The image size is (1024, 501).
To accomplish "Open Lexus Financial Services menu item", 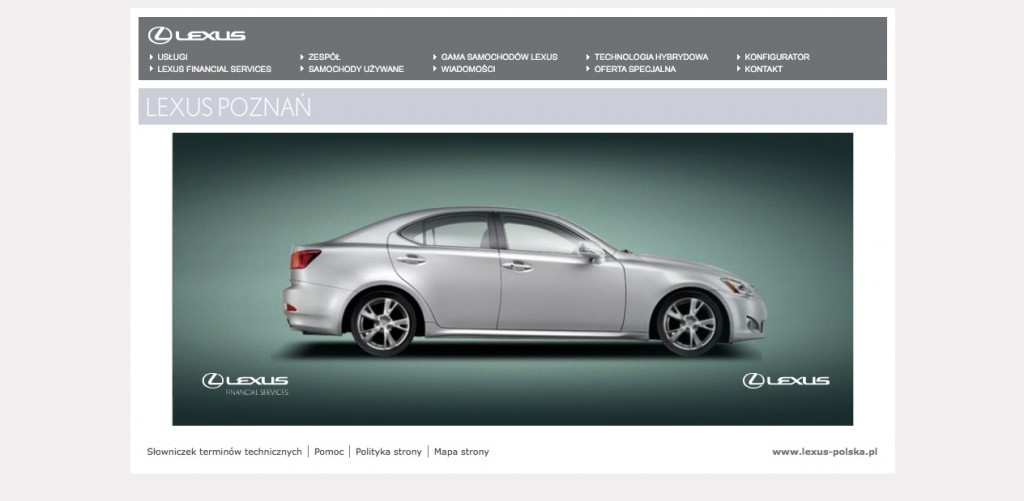I will (x=214, y=69).
